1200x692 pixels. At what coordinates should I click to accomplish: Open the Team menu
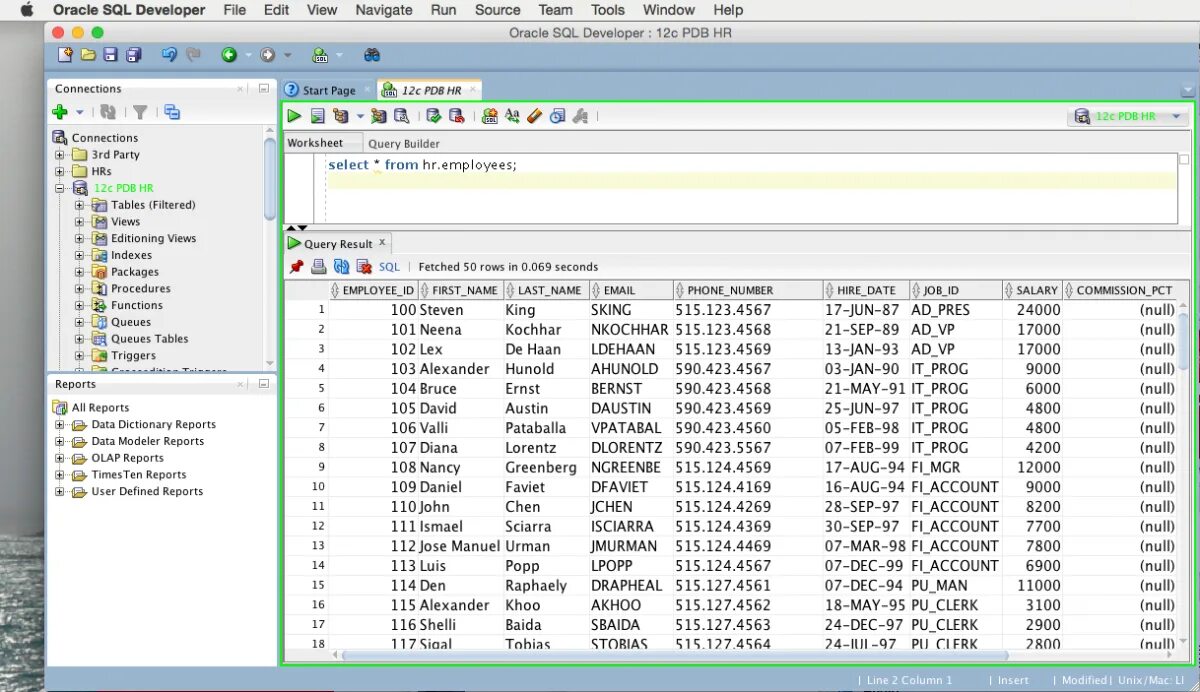pos(555,10)
